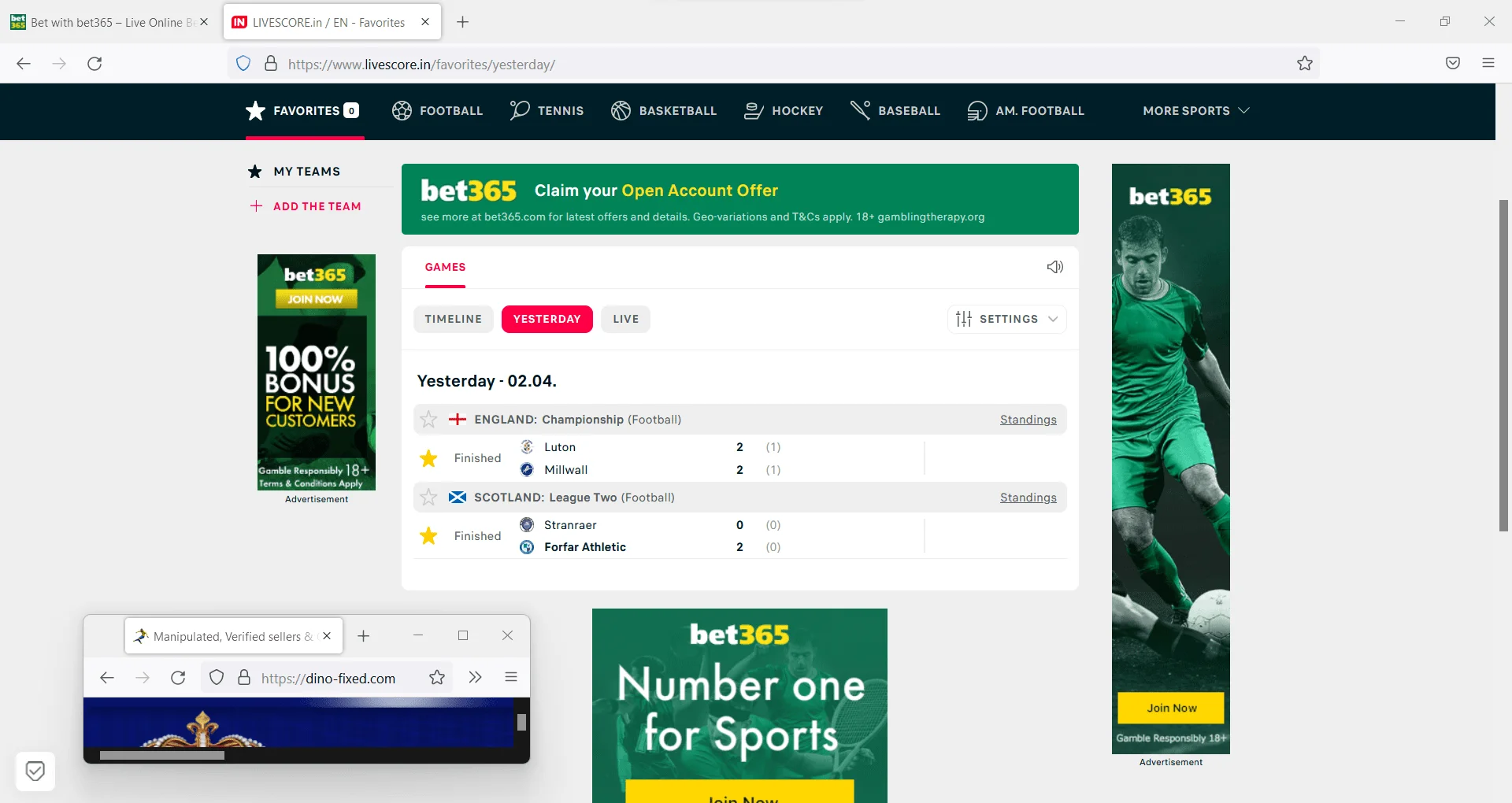Image resolution: width=1512 pixels, height=803 pixels.
Task: Toggle sound with the speaker icon
Action: [x=1055, y=267]
